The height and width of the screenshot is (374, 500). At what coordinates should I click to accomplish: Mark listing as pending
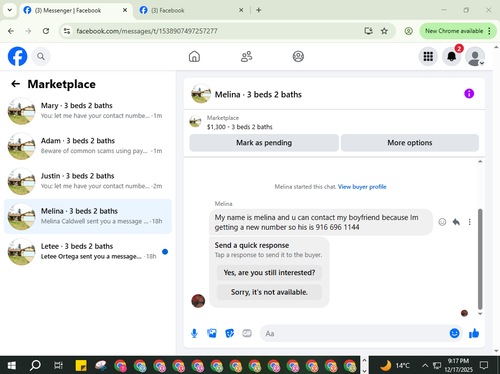coord(264,143)
